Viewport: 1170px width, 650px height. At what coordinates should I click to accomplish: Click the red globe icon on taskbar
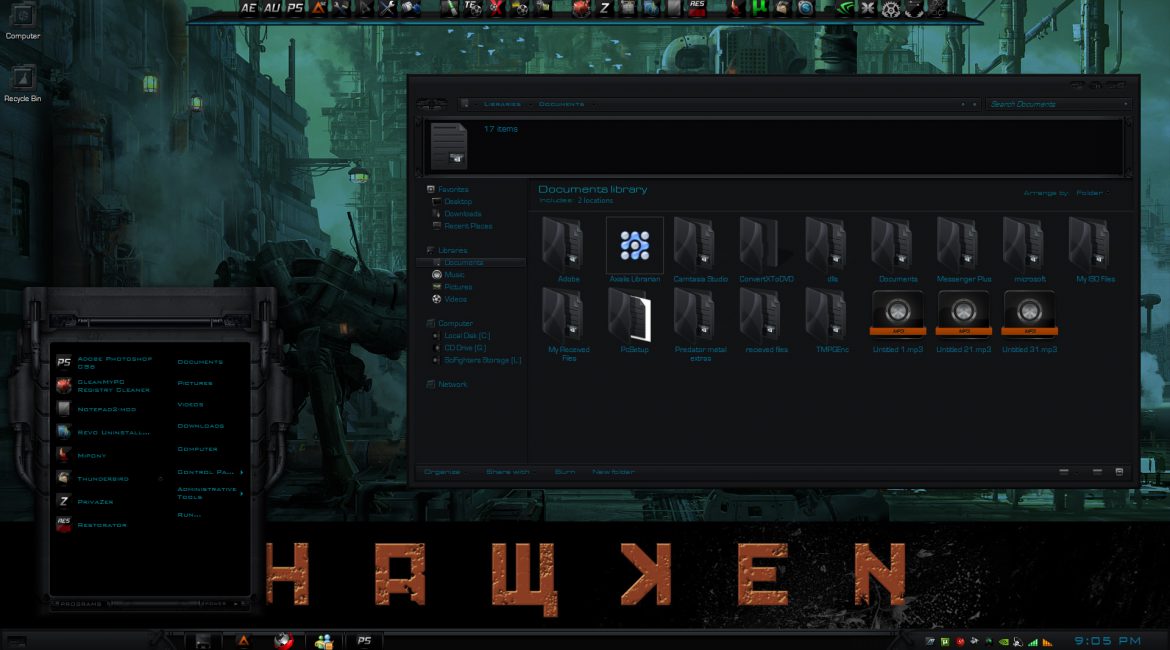(x=284, y=640)
